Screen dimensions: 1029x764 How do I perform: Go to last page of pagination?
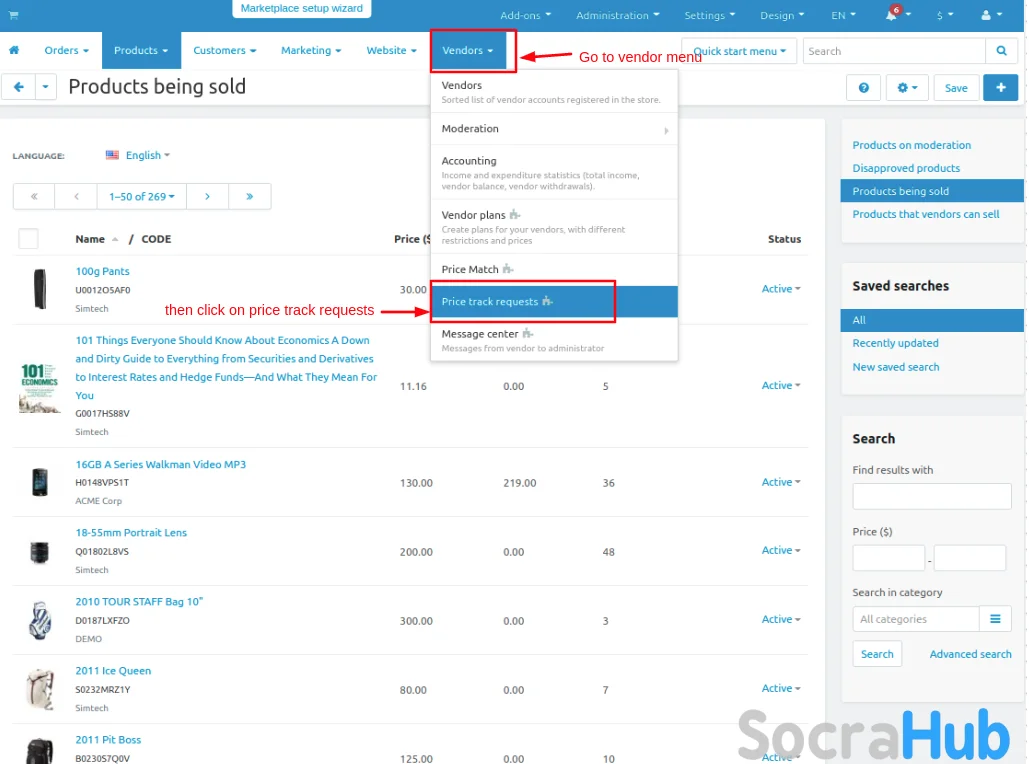249,196
